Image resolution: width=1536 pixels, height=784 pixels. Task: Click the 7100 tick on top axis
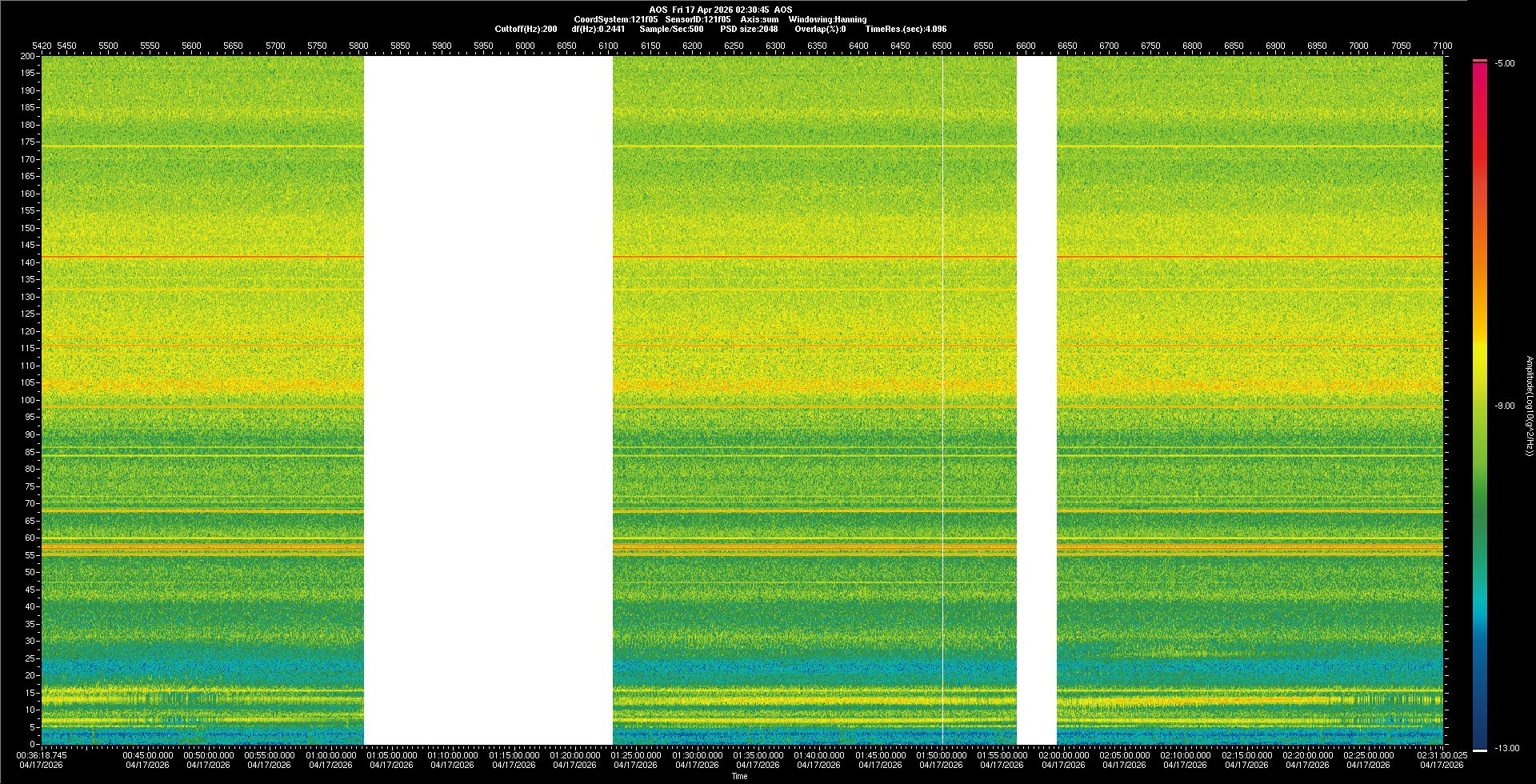tap(1442, 46)
